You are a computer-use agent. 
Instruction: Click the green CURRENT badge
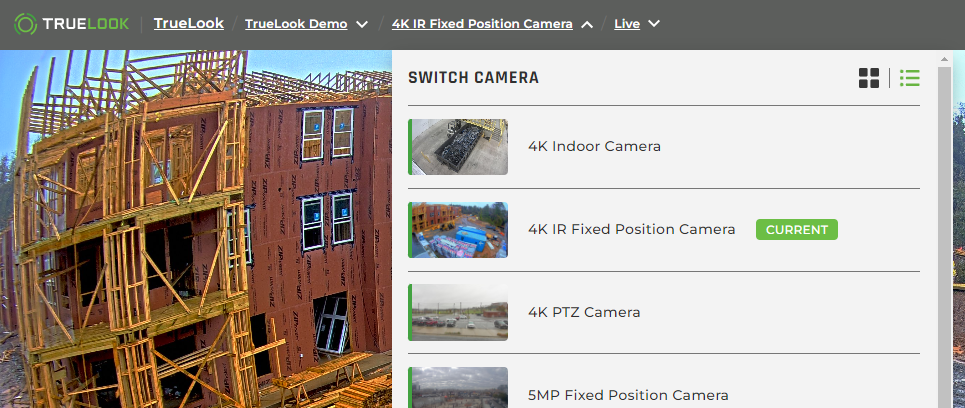pyautogui.click(x=796, y=230)
